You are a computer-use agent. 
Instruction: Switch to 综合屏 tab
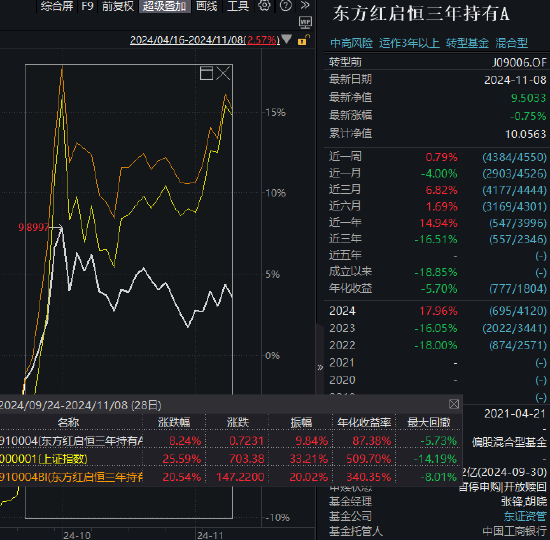click(x=56, y=6)
